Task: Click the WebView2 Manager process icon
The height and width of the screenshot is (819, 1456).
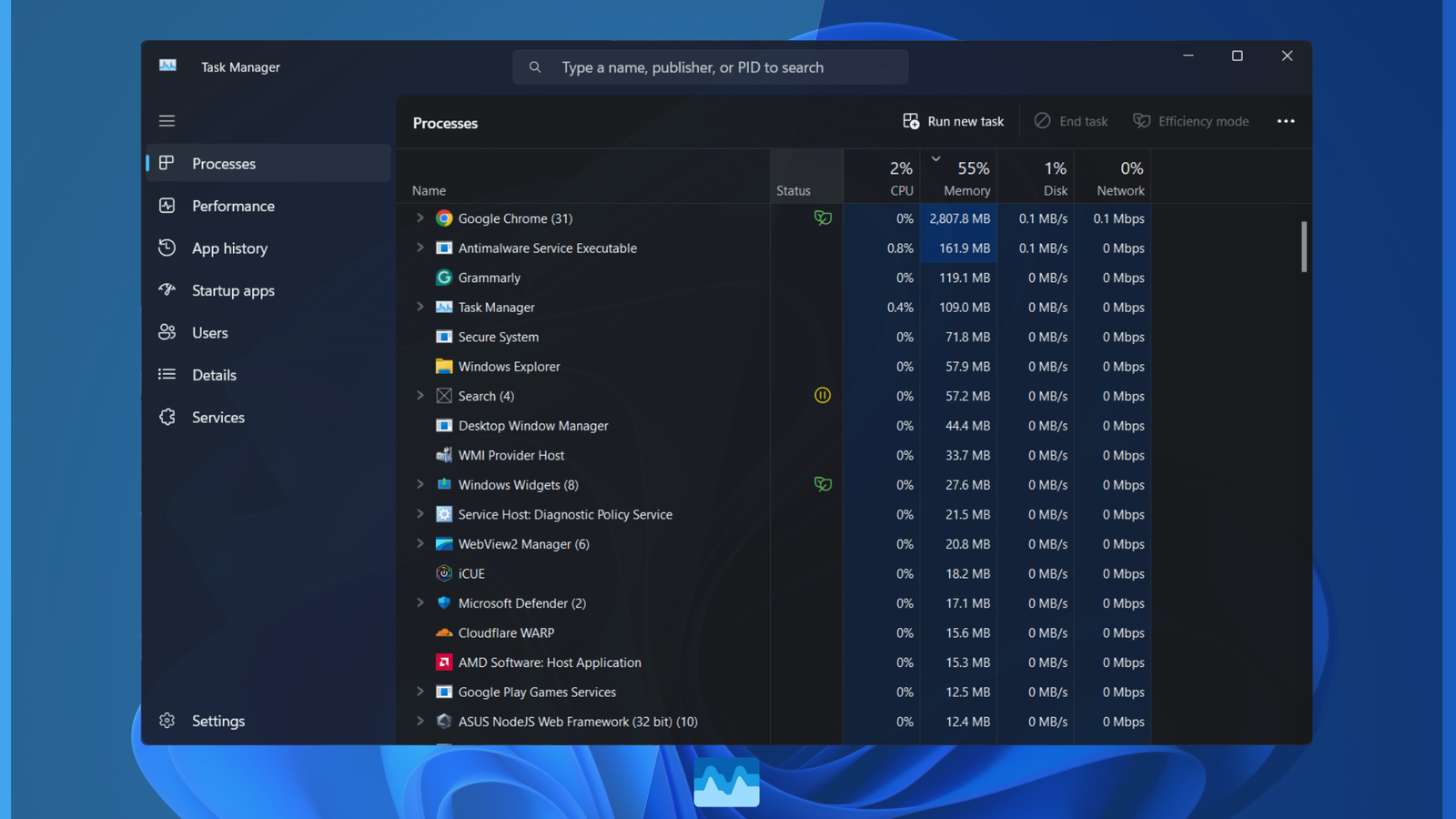Action: pos(444,544)
